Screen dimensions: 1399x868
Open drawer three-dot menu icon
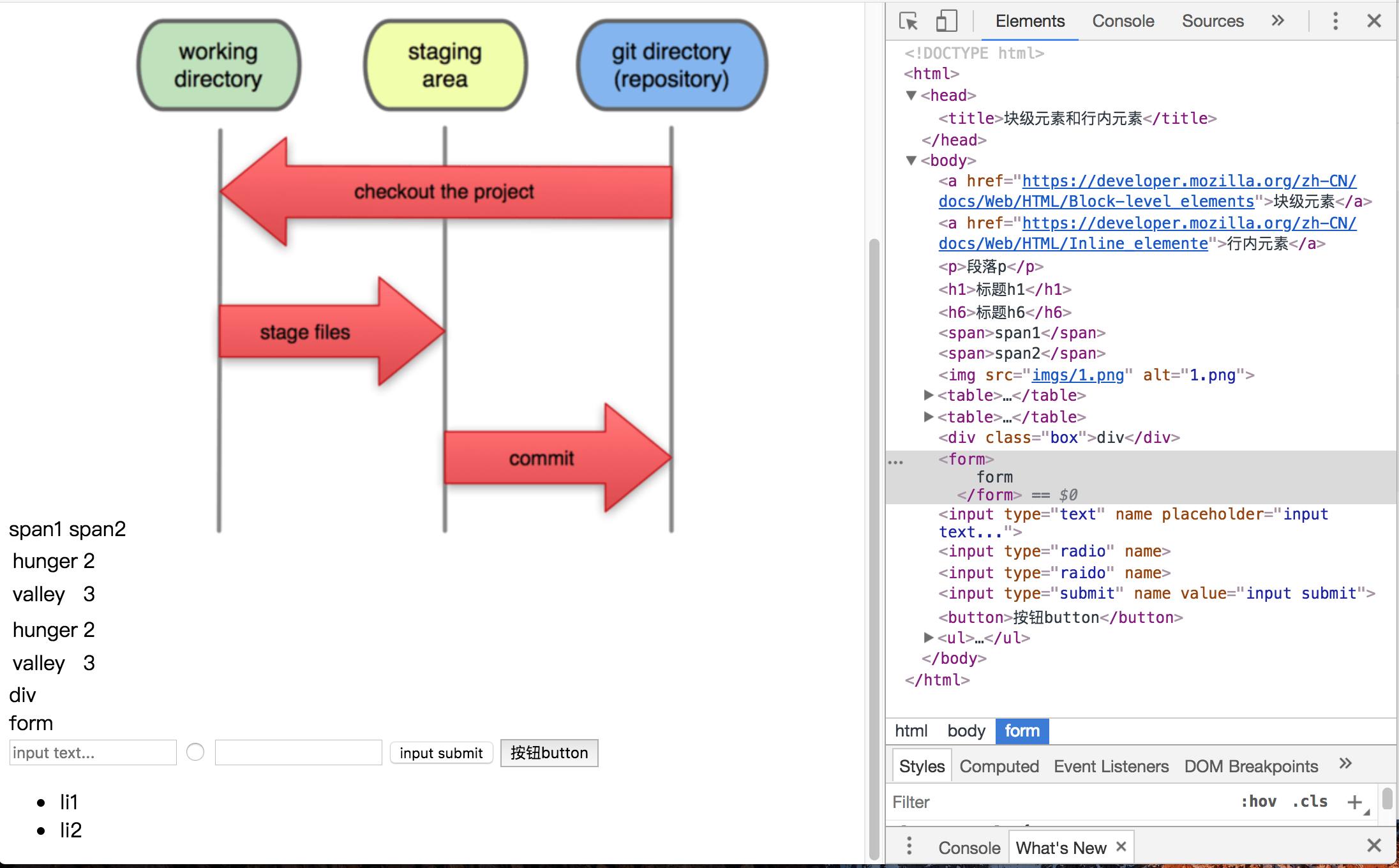(909, 847)
